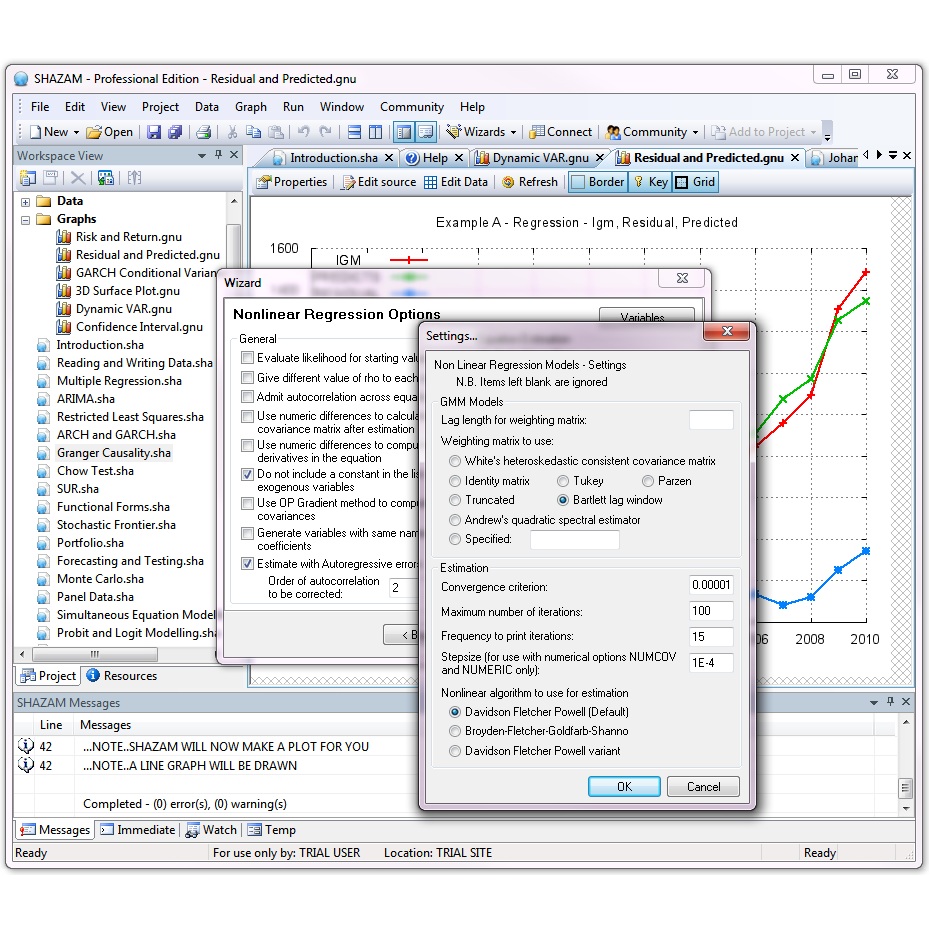Collapse the Graphs folder in tree
The width and height of the screenshot is (930, 930).
(26, 220)
